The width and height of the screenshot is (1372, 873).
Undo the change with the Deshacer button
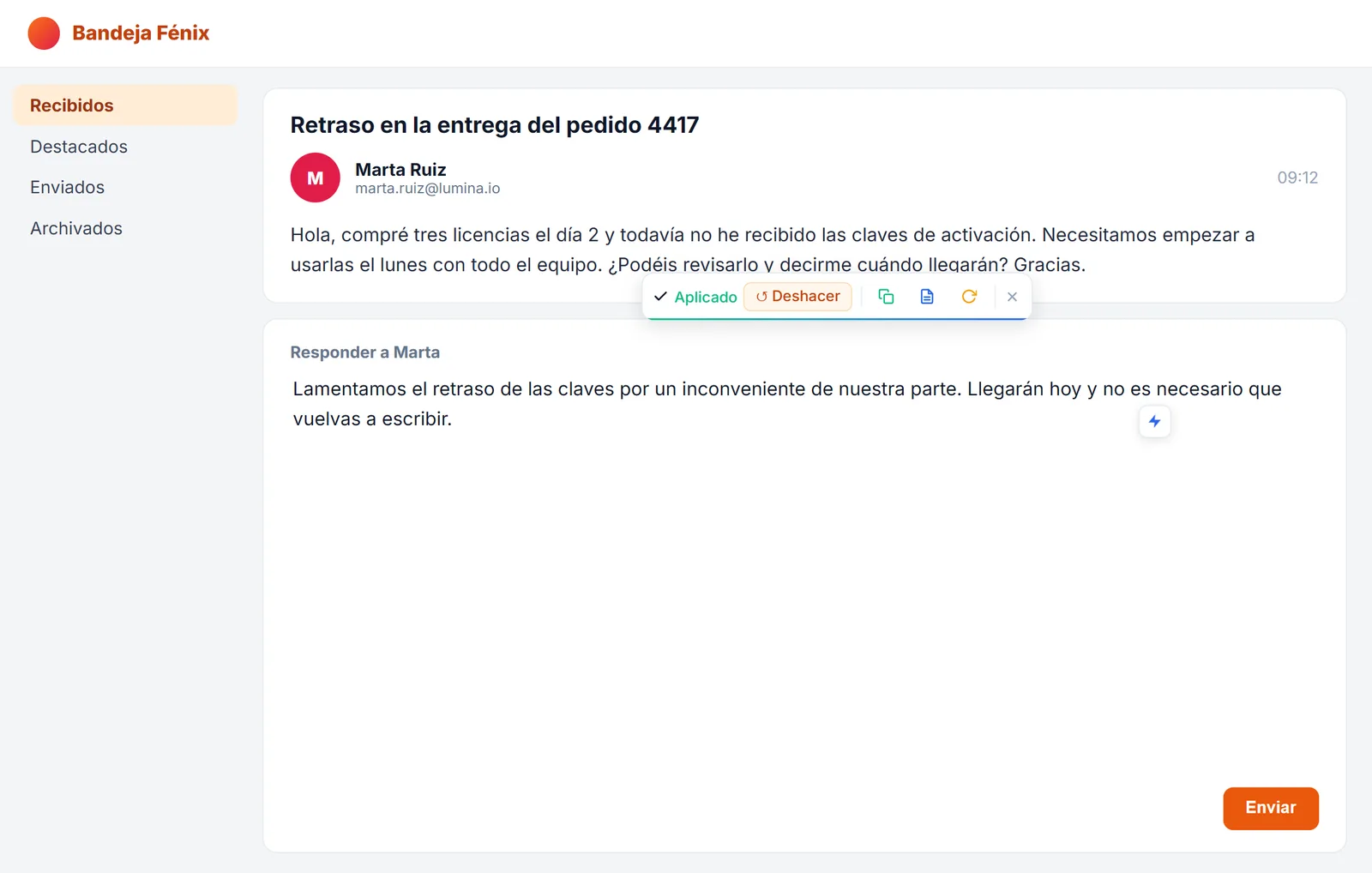(x=797, y=297)
